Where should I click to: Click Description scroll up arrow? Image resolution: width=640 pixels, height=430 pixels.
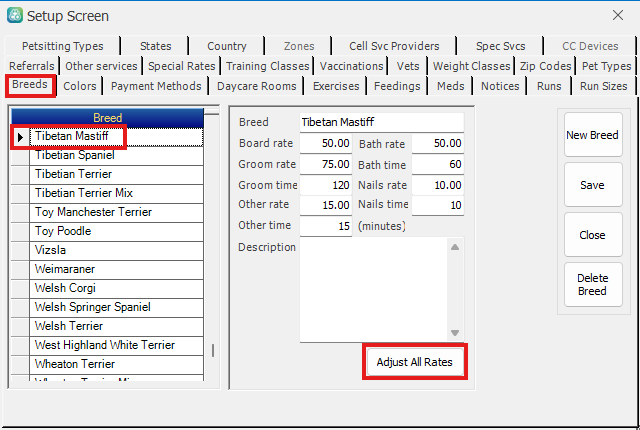pyautogui.click(x=455, y=247)
